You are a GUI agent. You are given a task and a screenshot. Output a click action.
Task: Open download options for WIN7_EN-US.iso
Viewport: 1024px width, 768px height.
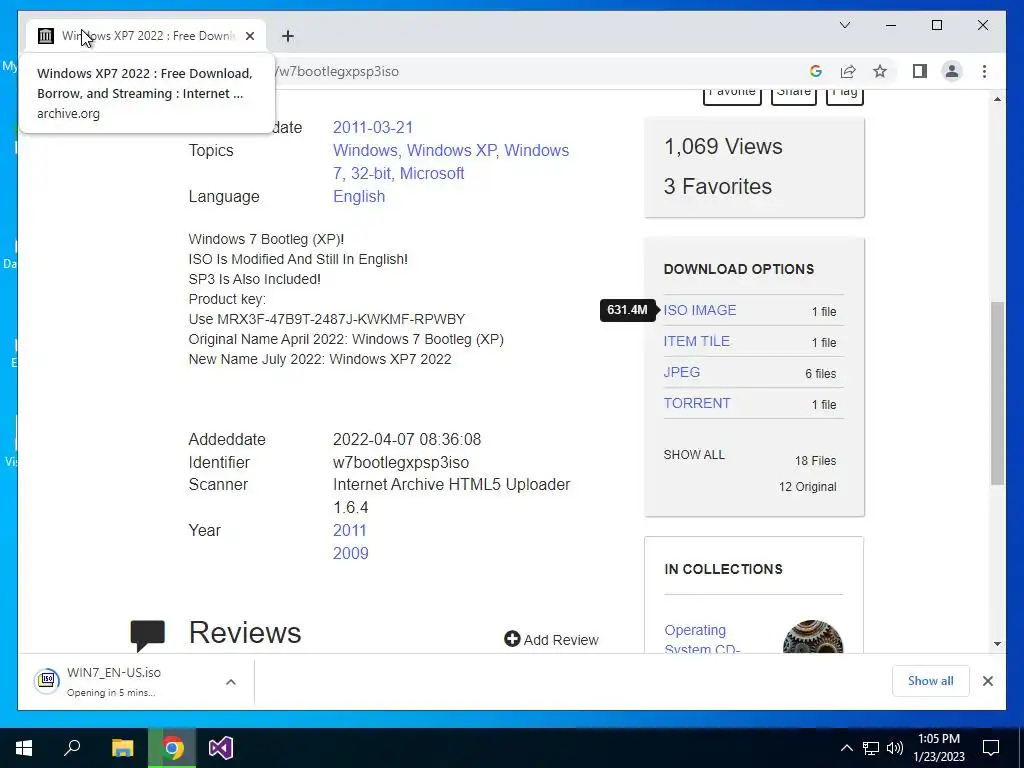tap(231, 682)
